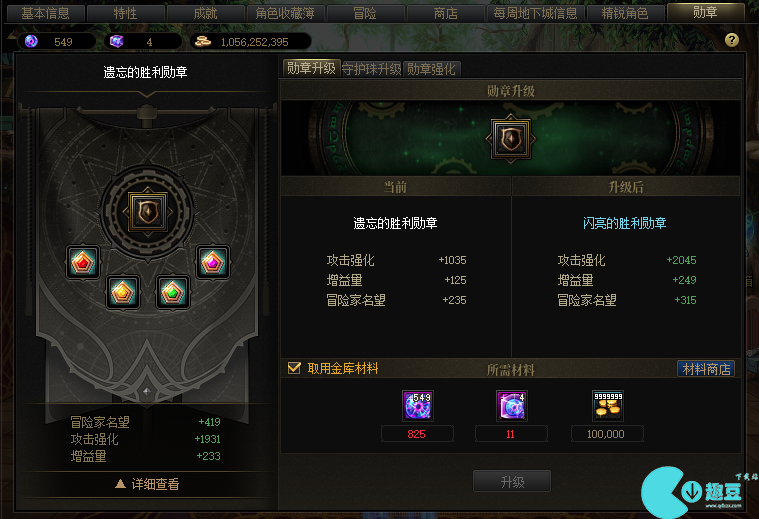This screenshot has width=759, height=519.
Task: Click the 升级 upgrade button
Action: pos(512,482)
